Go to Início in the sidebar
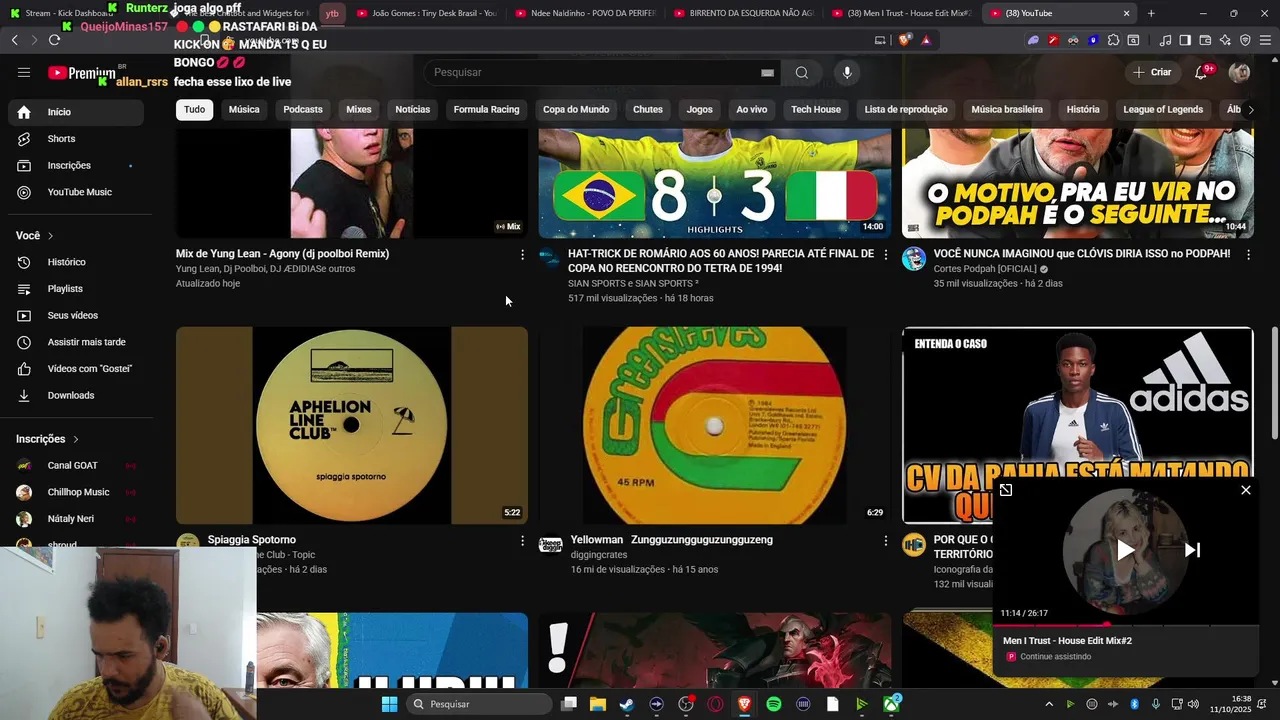This screenshot has width=1280, height=720. pos(76,112)
